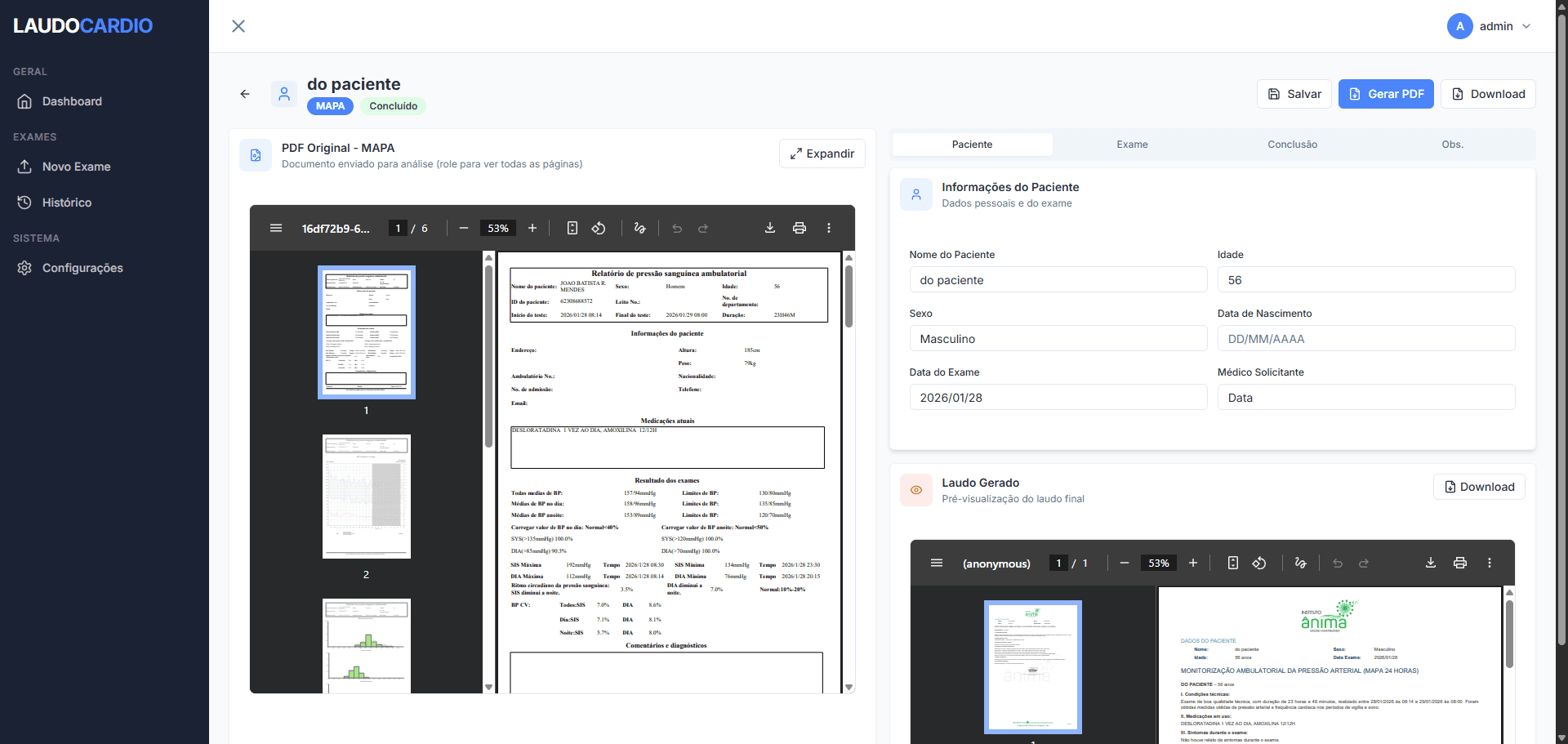Click the Gerar PDF button
The height and width of the screenshot is (744, 1568).
point(1386,94)
